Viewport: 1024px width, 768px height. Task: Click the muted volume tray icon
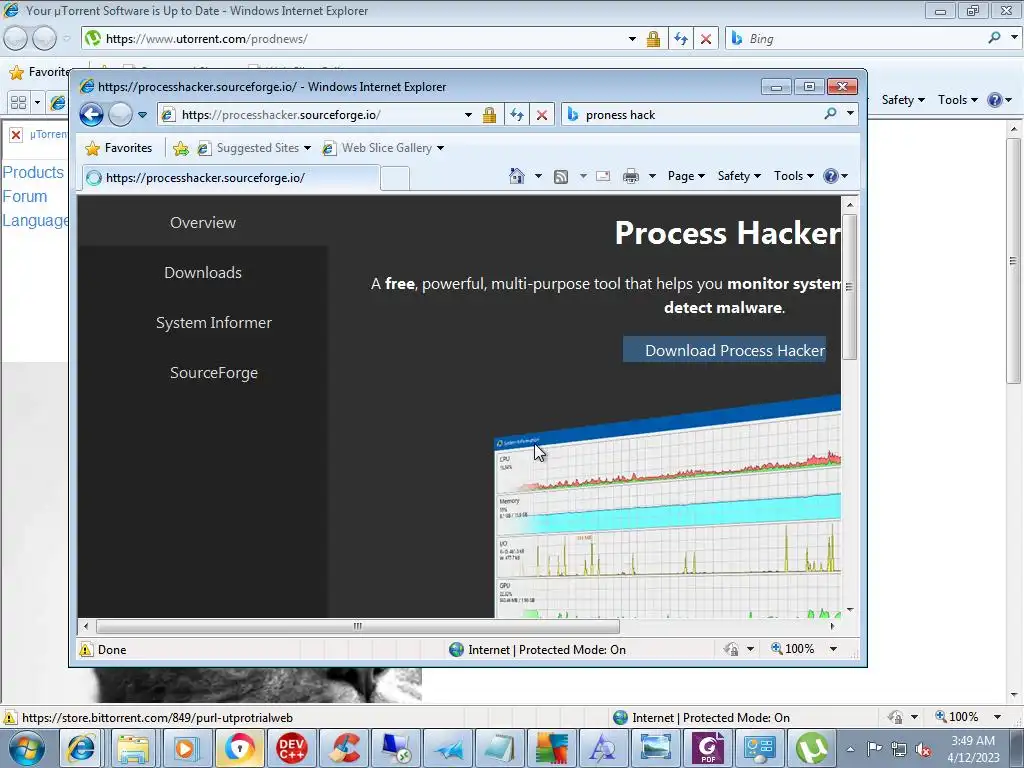click(923, 750)
